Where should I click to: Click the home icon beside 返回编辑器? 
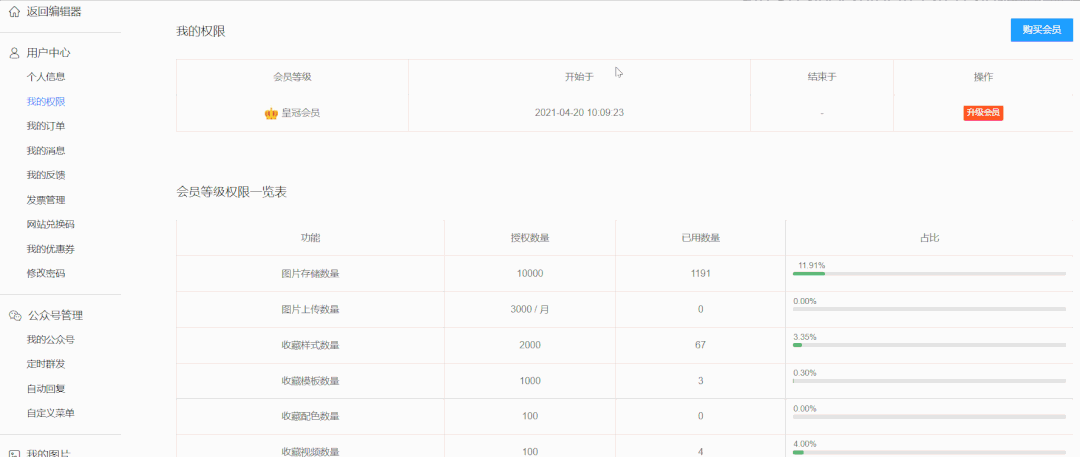[14, 12]
